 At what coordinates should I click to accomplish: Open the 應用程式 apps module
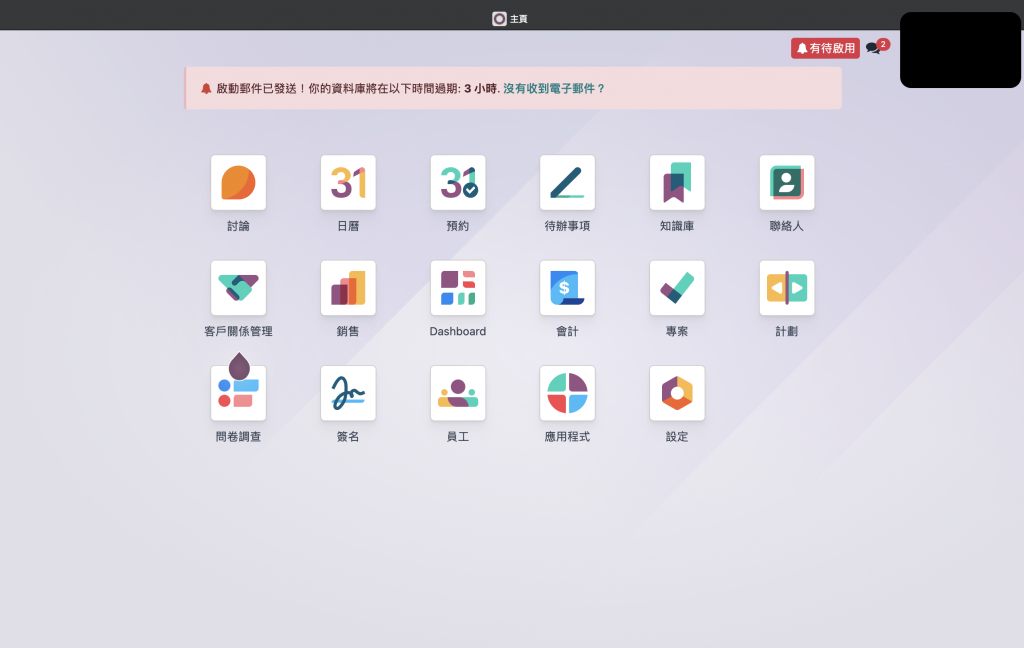[568, 393]
